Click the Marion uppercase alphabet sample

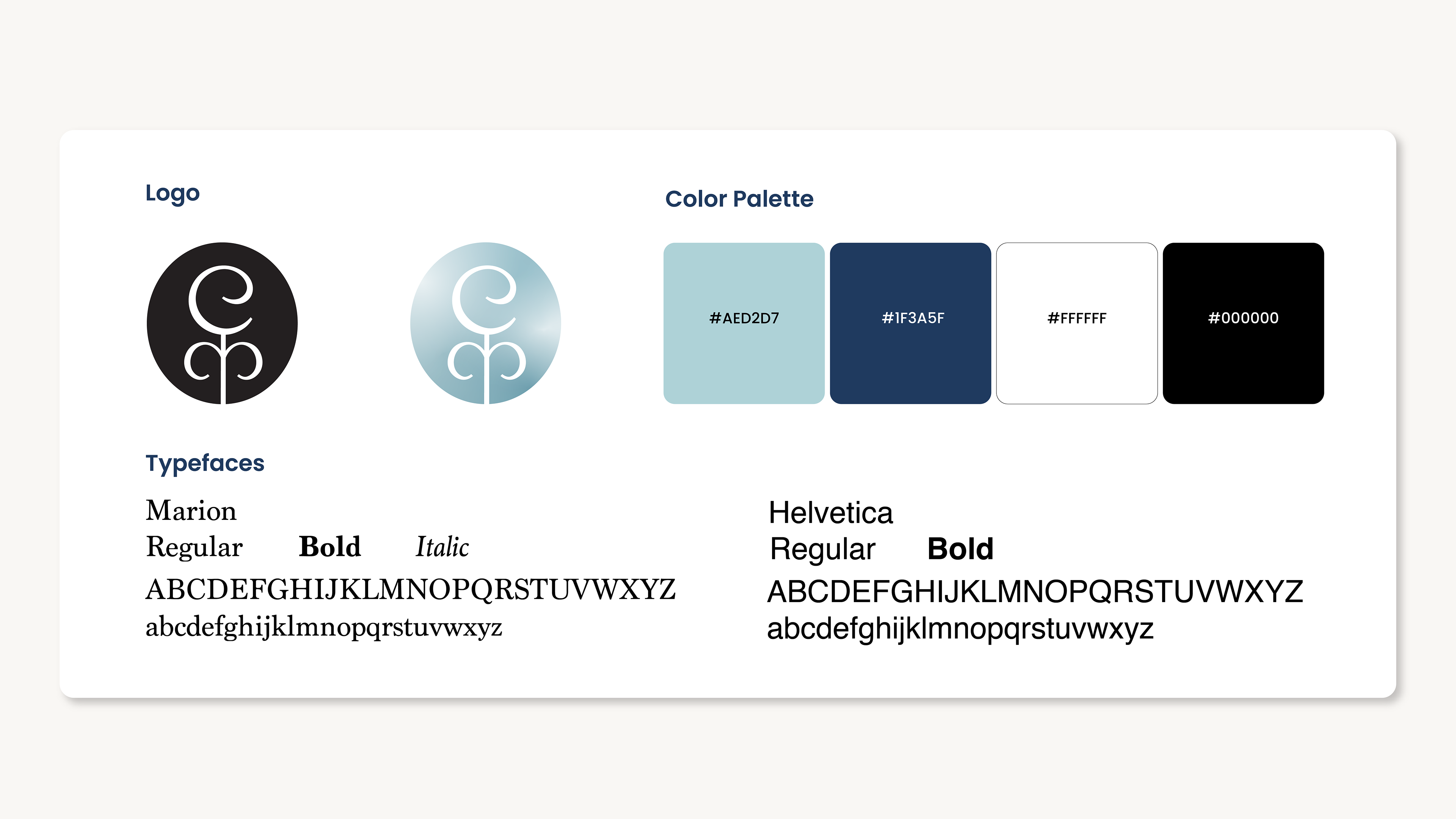coord(411,590)
